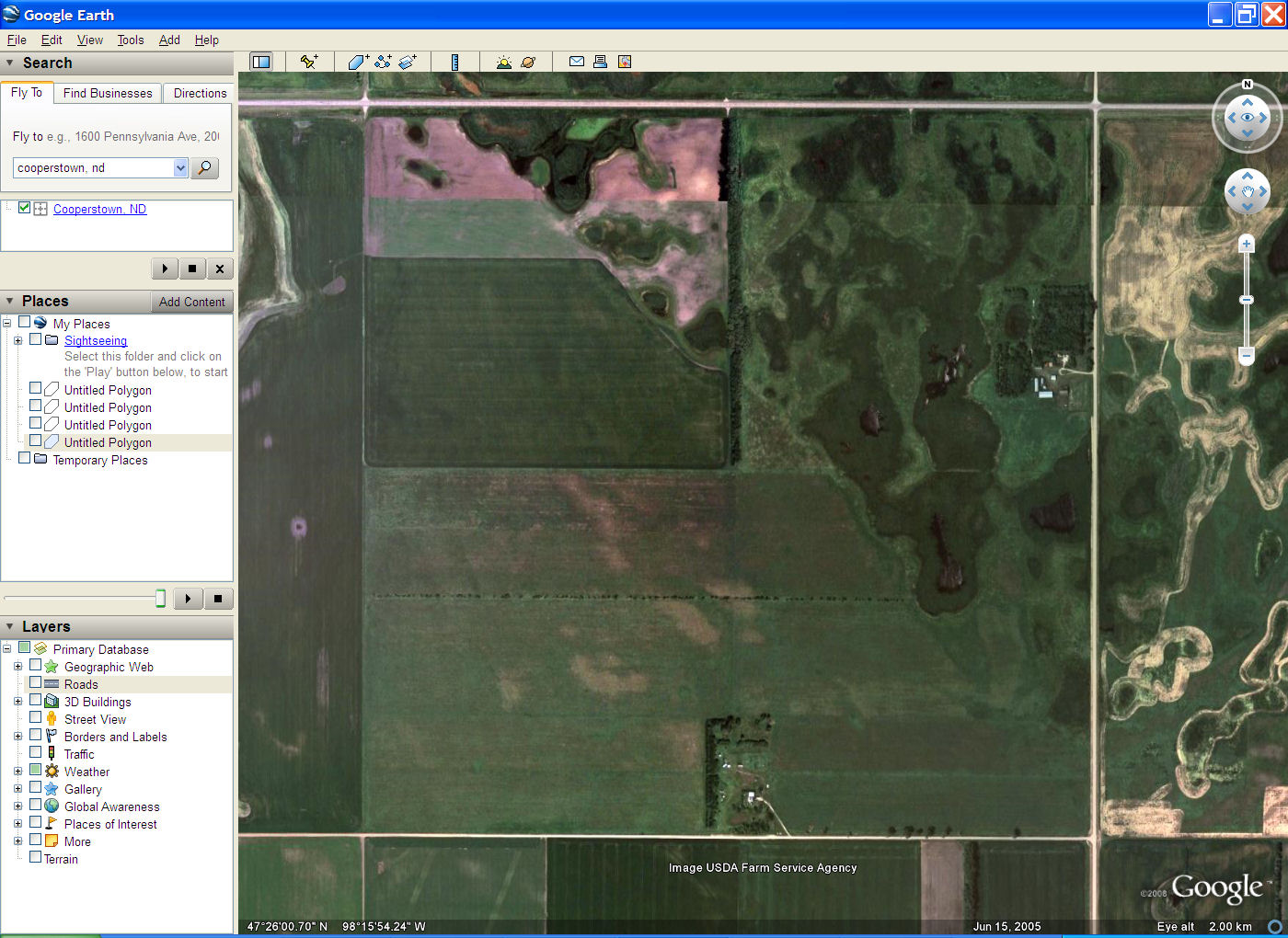Select the Global Awareness layer item

(x=111, y=806)
